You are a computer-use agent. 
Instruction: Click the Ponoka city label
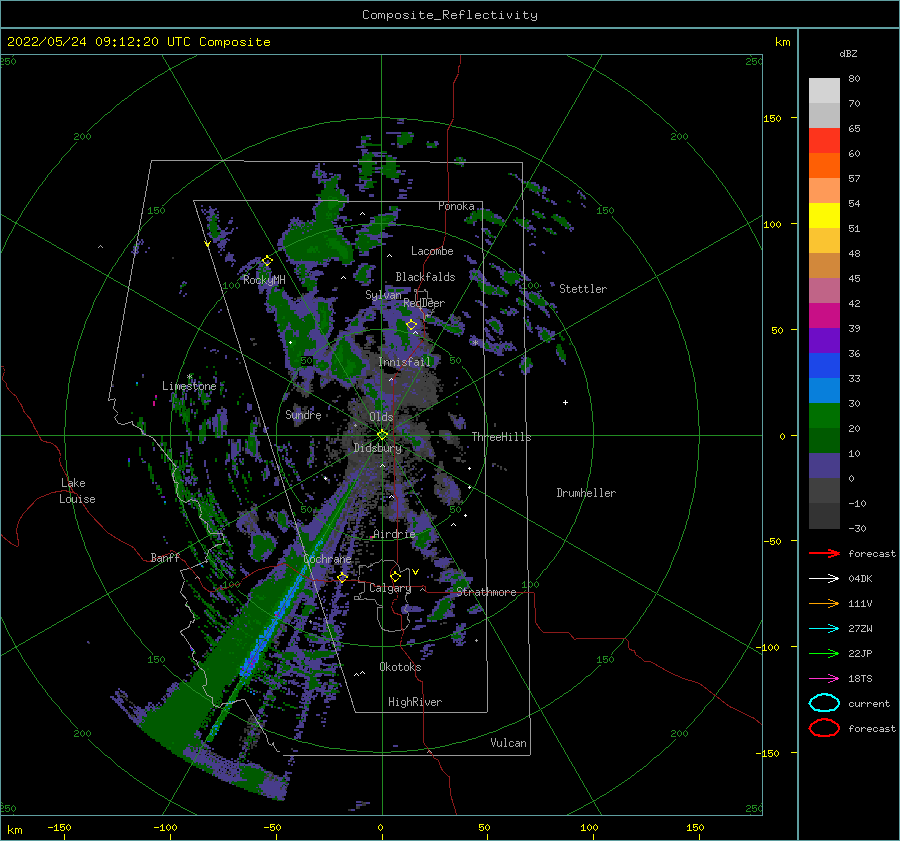tap(456, 206)
